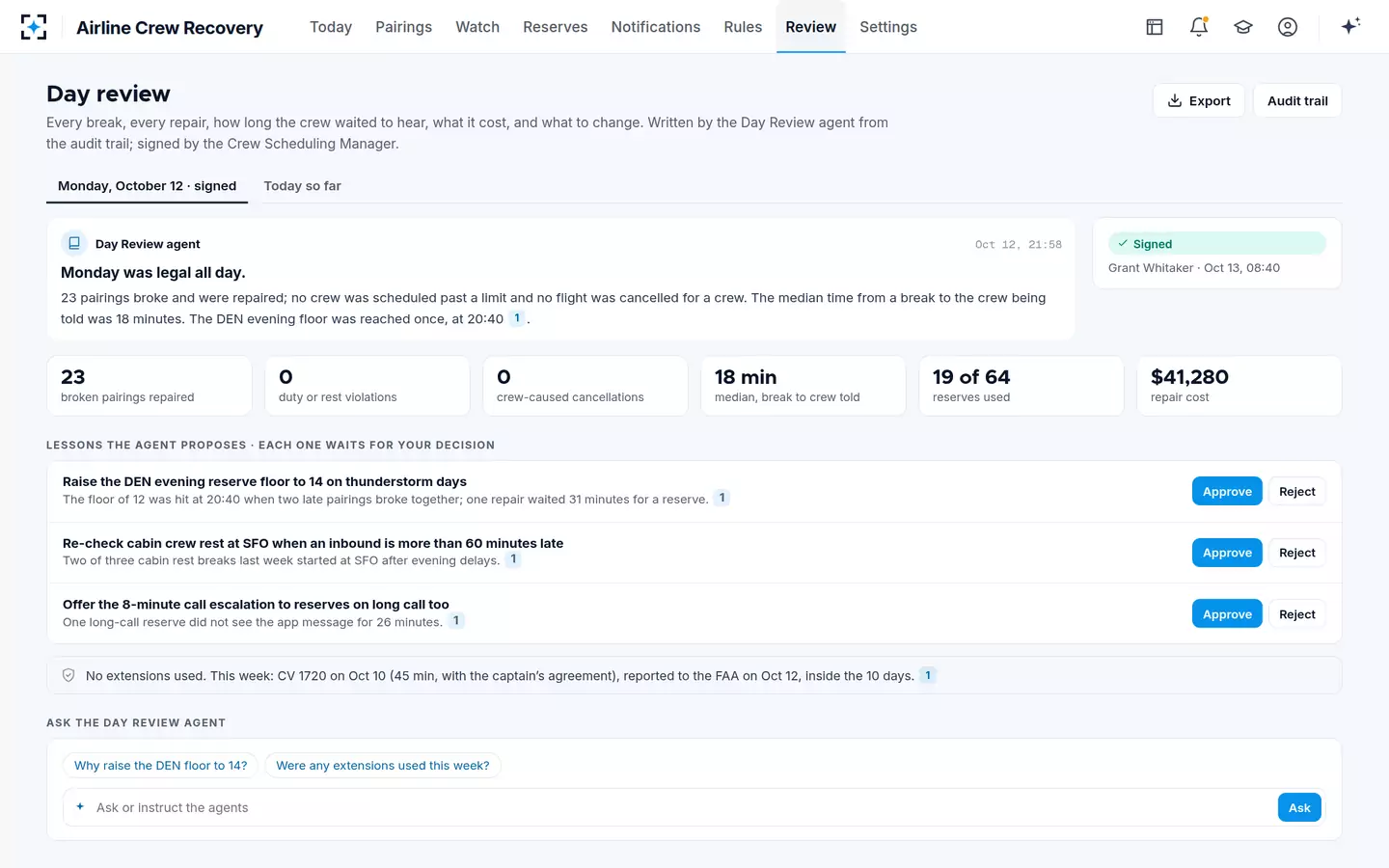Click the Airline Crew Recovery logo icon
This screenshot has width=1389, height=868.
(x=34, y=27)
